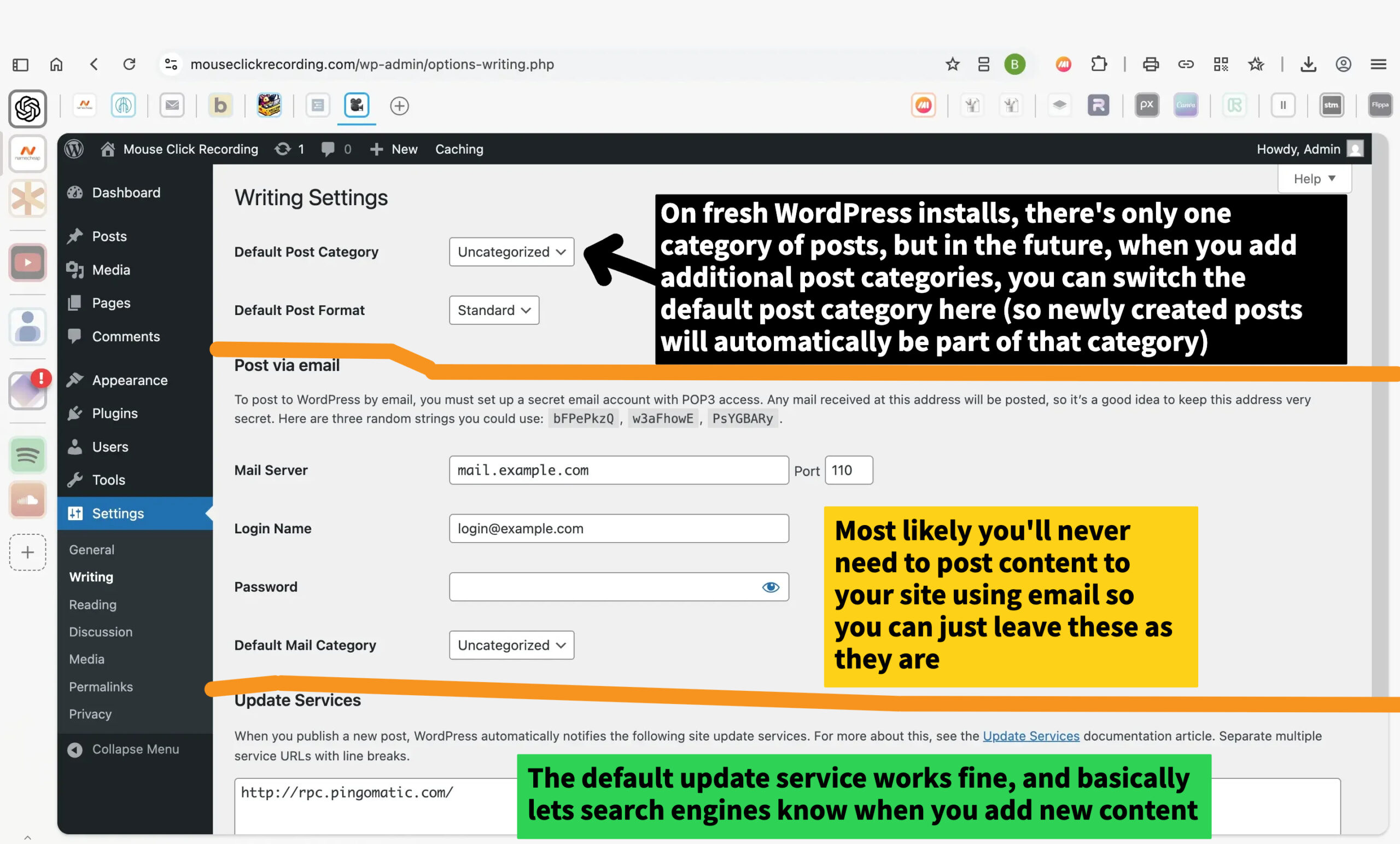This screenshot has width=1400, height=844.
Task: Go to the Permalinks settings submenu
Action: (101, 686)
